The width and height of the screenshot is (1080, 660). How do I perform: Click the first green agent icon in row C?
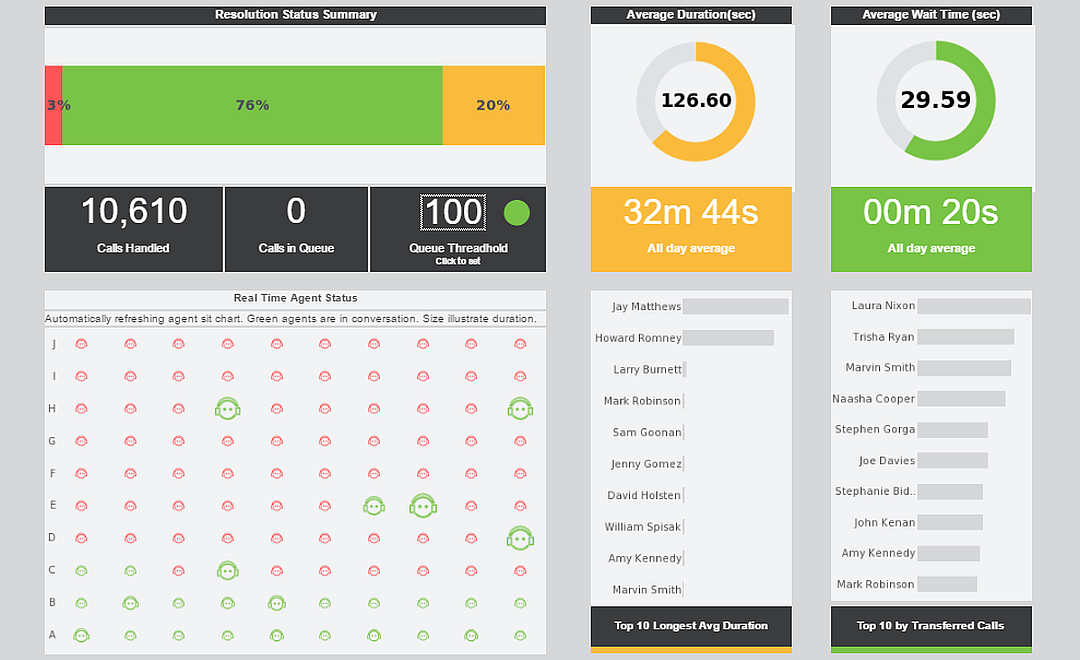tap(81, 570)
